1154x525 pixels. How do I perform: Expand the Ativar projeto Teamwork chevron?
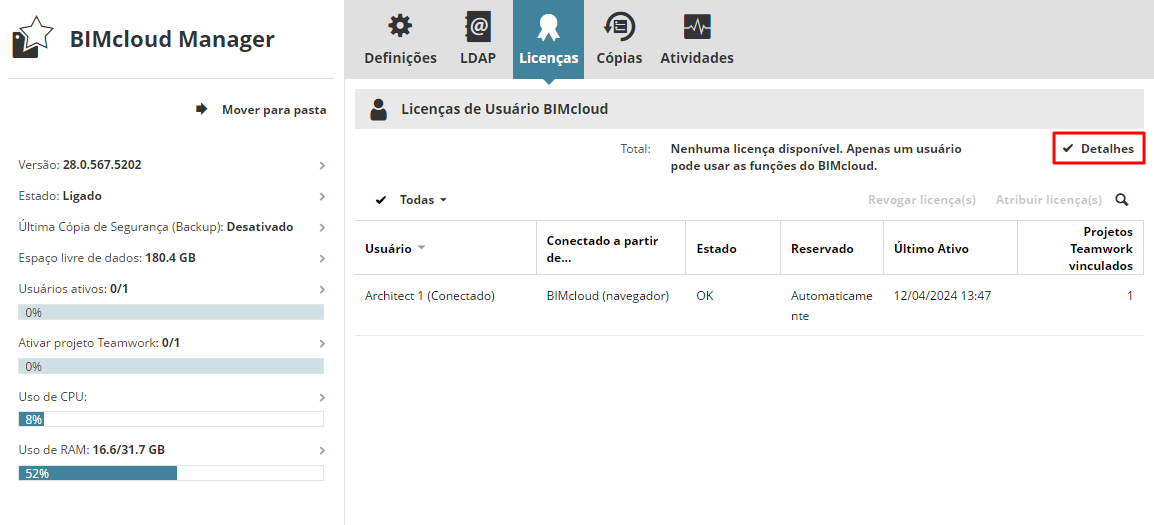322,343
